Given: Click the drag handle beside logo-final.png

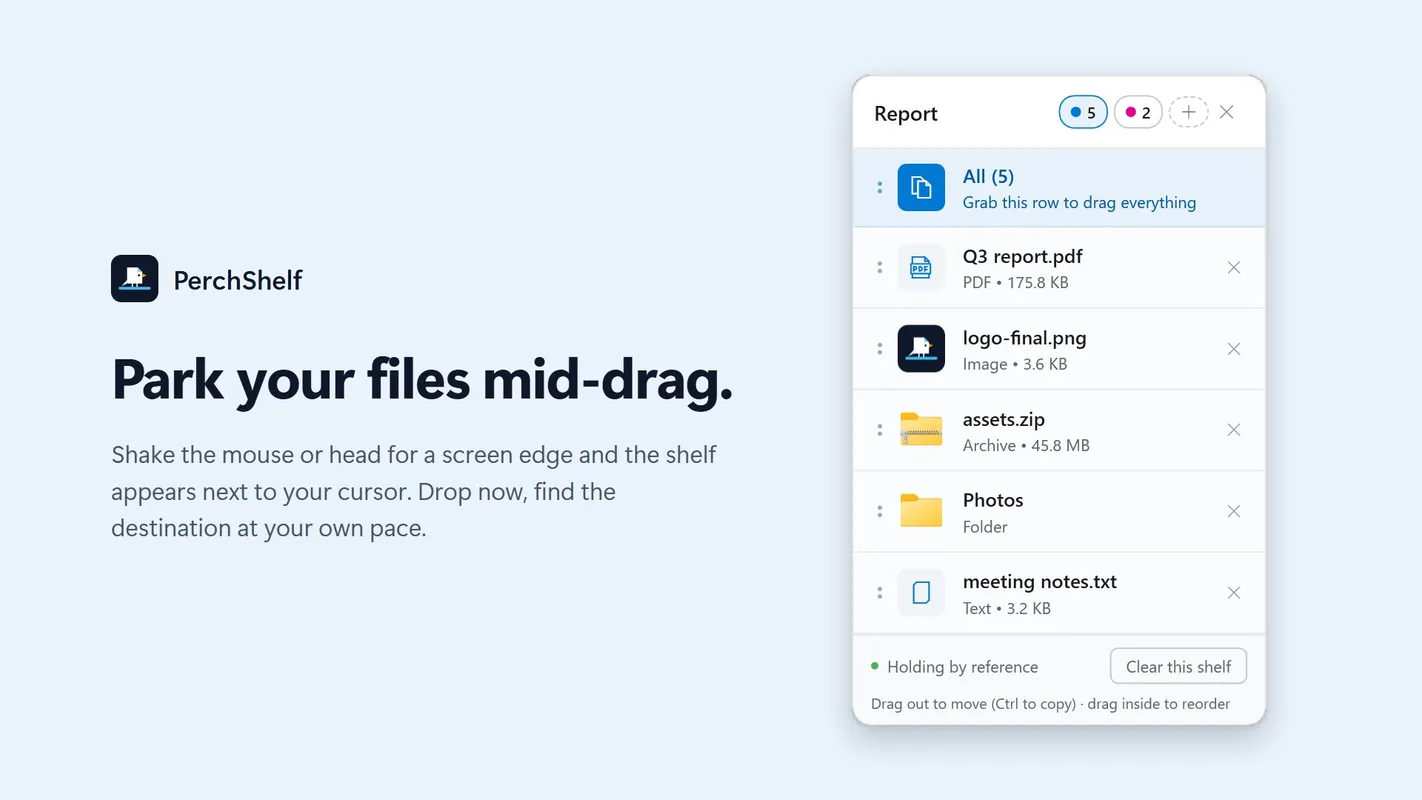Looking at the screenshot, I should click(880, 349).
